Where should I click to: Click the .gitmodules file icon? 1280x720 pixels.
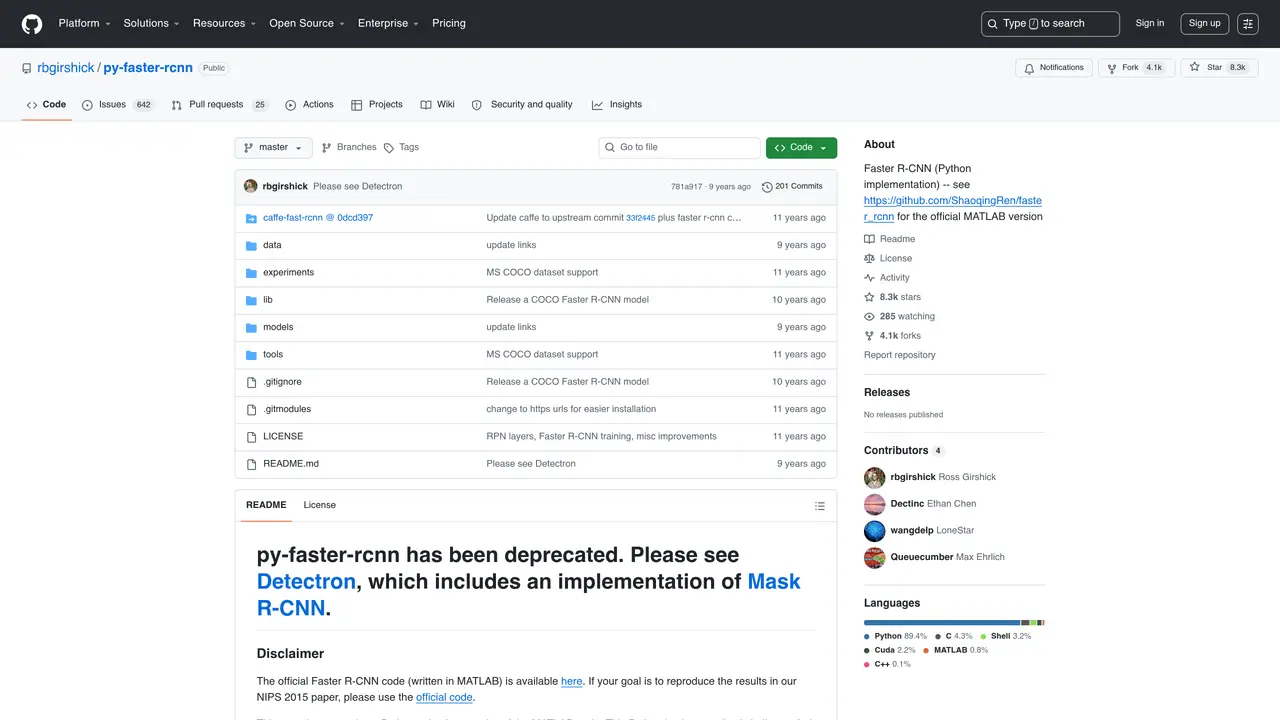[x=252, y=409]
